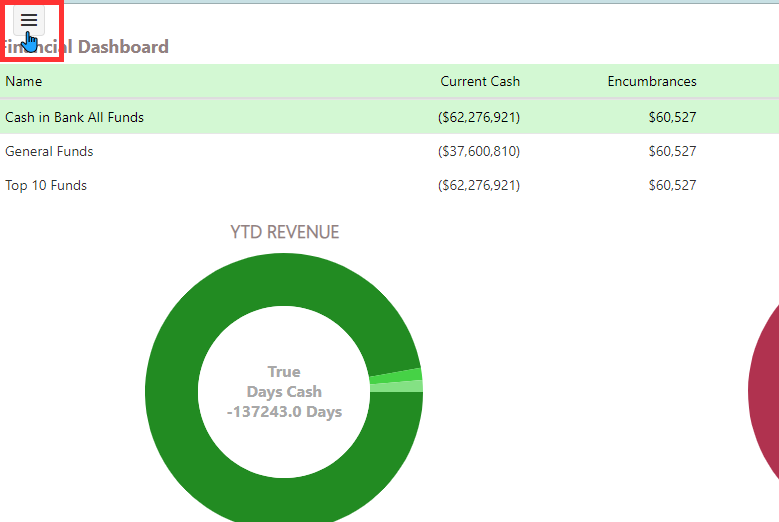This screenshot has width=779, height=522.
Task: Click Current Cash value in Top 10 Funds row
Action: (x=478, y=185)
